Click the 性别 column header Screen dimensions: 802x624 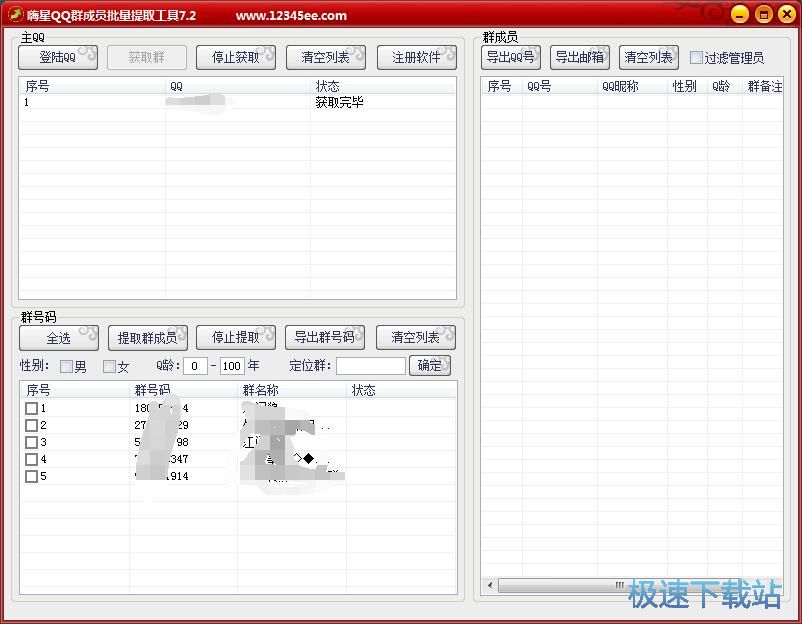click(687, 86)
